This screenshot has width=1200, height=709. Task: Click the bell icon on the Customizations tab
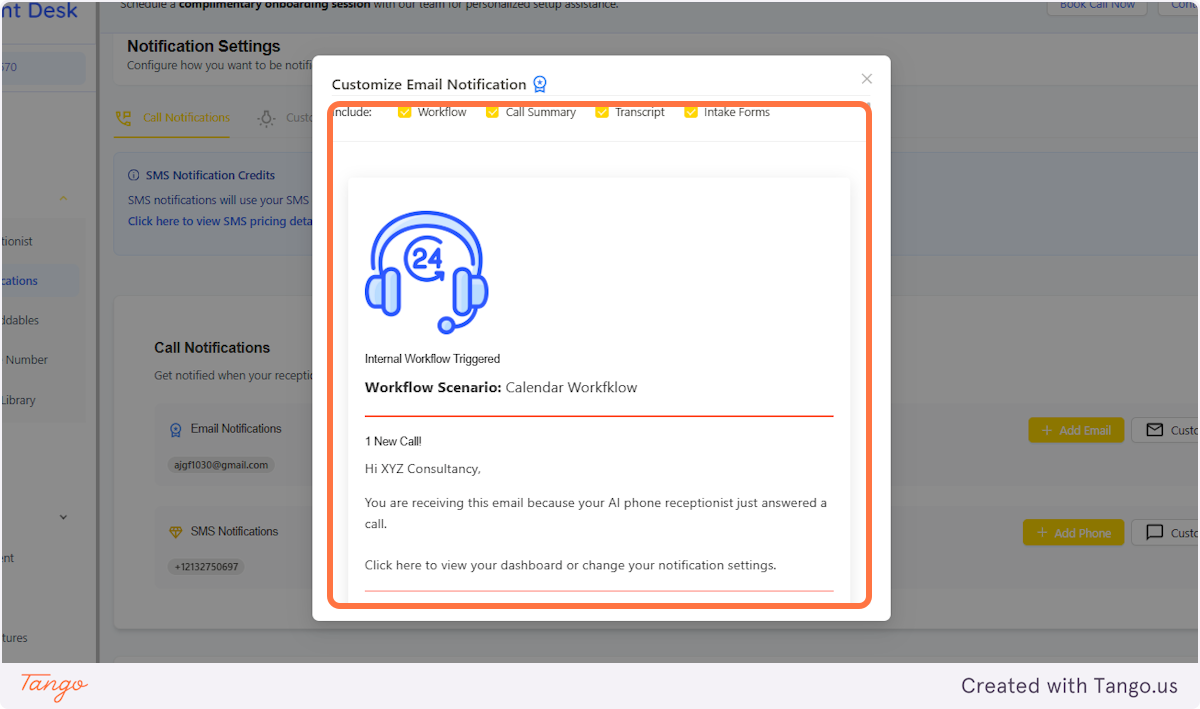click(265, 117)
